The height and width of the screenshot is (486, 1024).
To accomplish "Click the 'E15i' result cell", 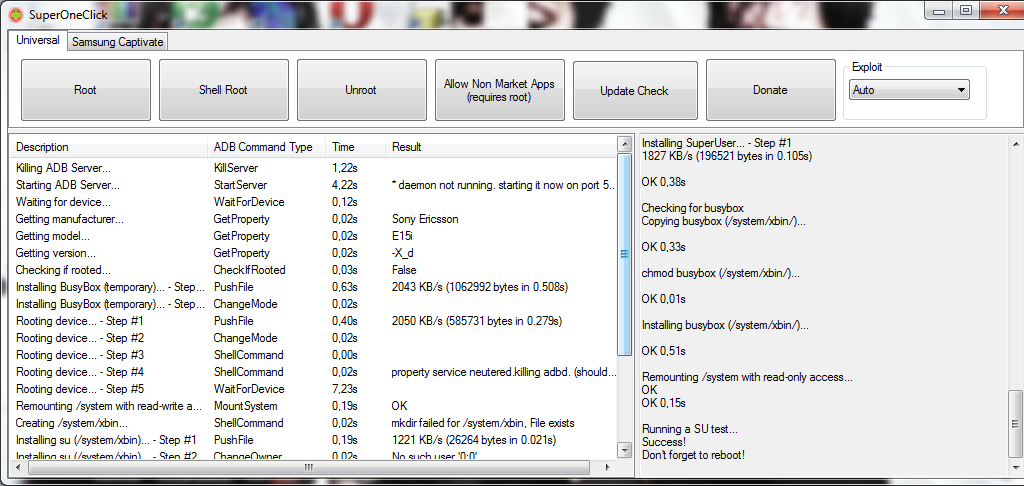I will coord(402,236).
